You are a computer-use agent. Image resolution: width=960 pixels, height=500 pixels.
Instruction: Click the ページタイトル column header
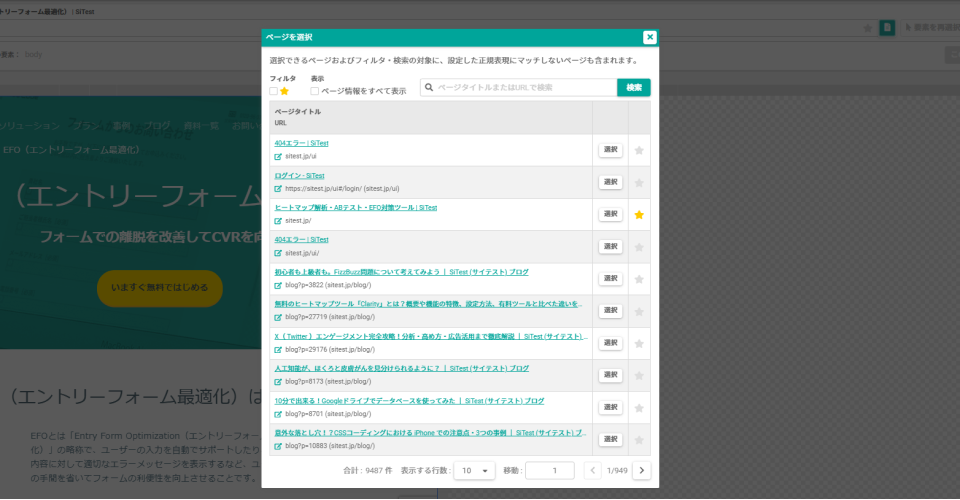298,111
